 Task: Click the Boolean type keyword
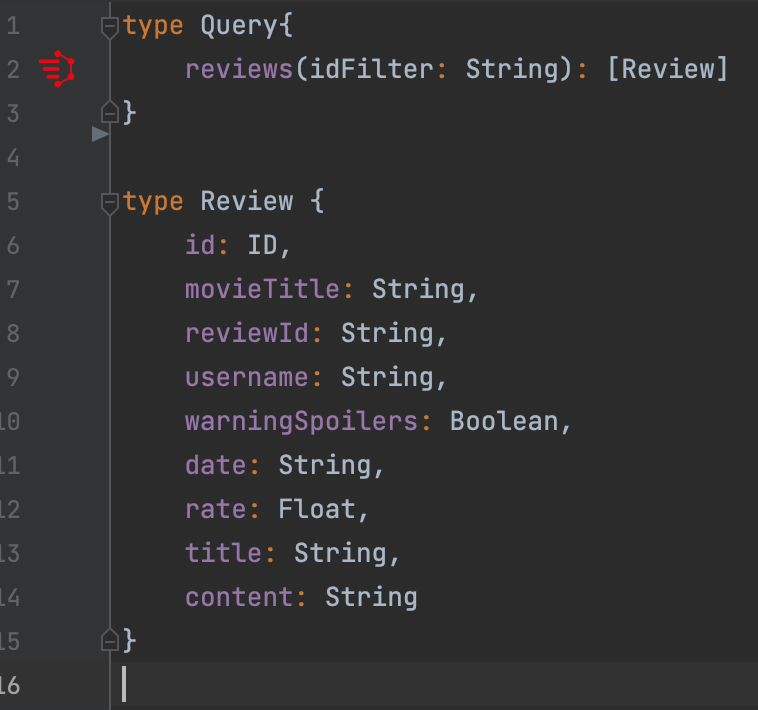(504, 421)
